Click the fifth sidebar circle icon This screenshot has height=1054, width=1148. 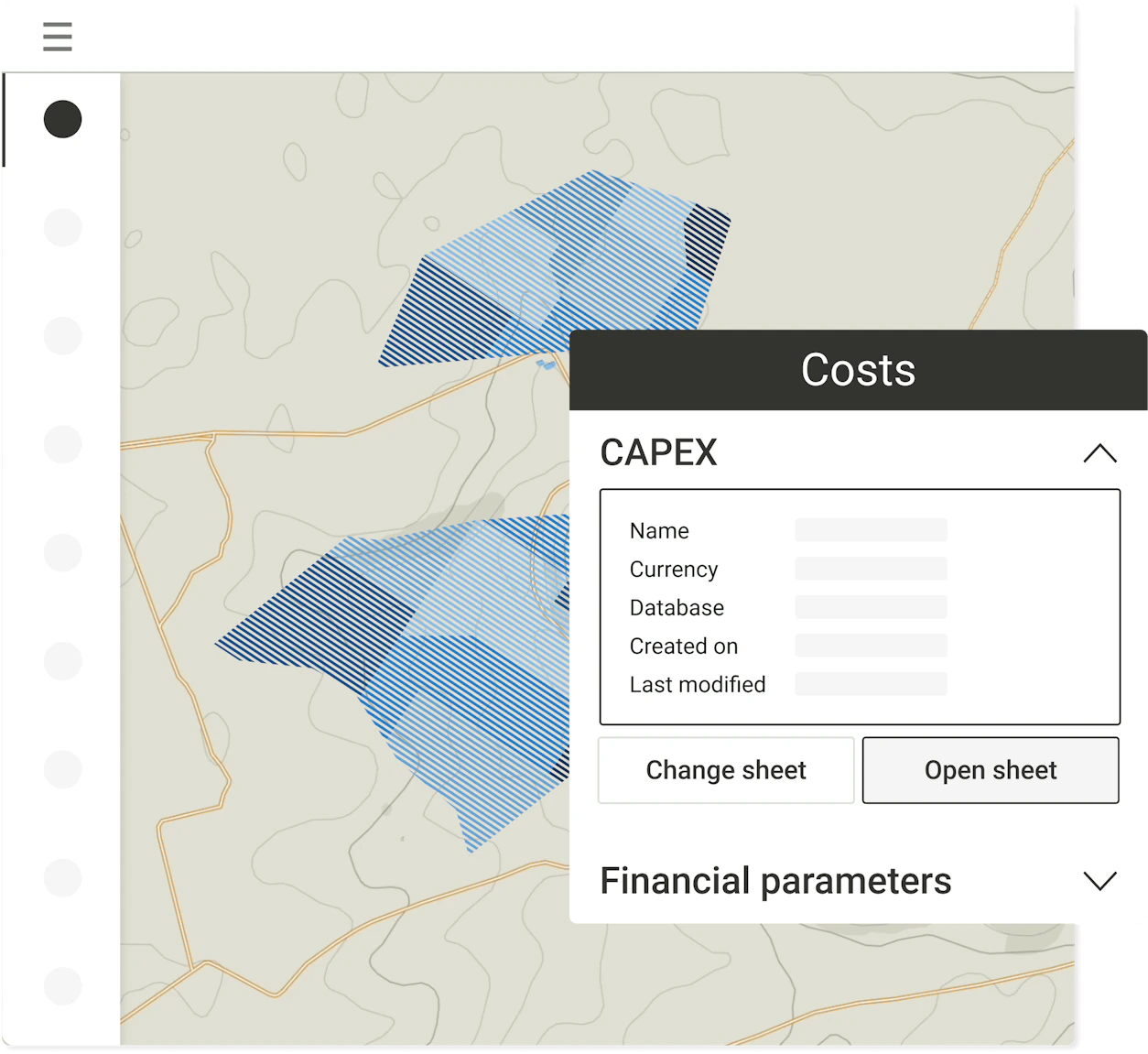pyautogui.click(x=63, y=553)
